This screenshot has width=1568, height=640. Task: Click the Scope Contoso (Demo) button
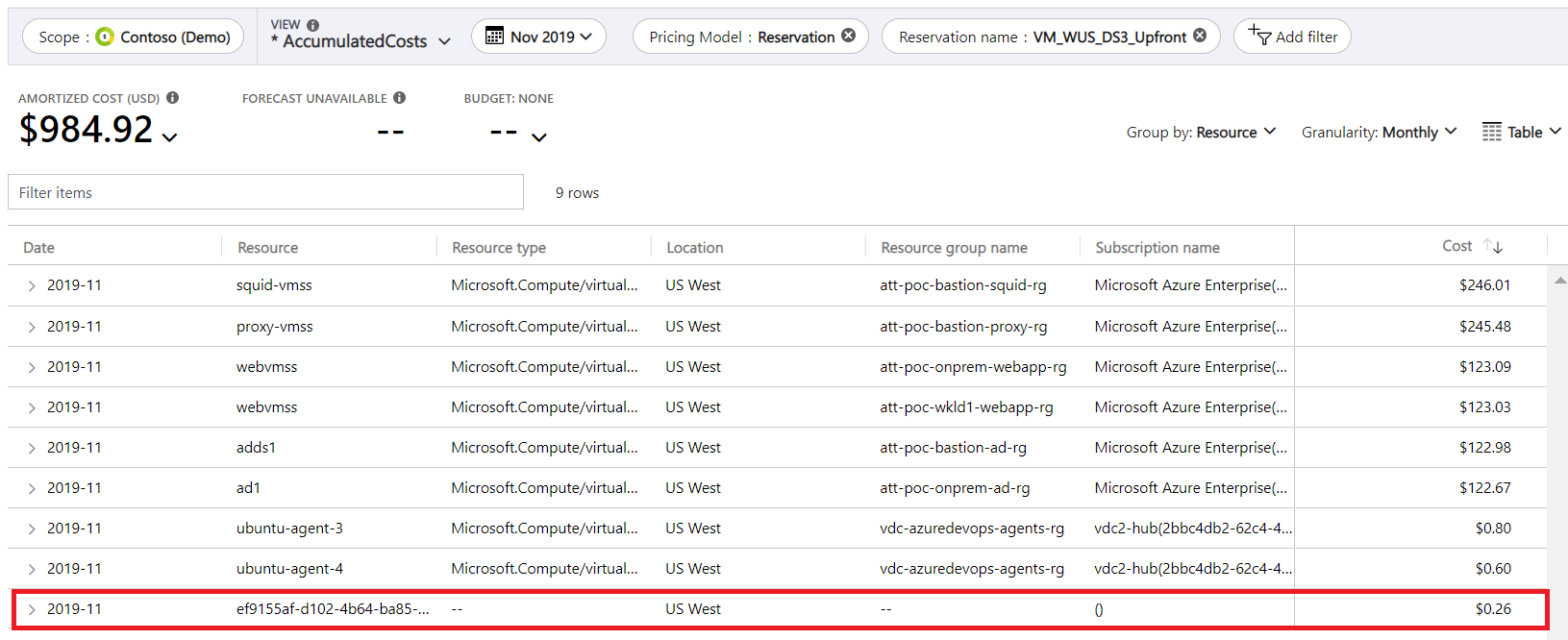pyautogui.click(x=134, y=37)
